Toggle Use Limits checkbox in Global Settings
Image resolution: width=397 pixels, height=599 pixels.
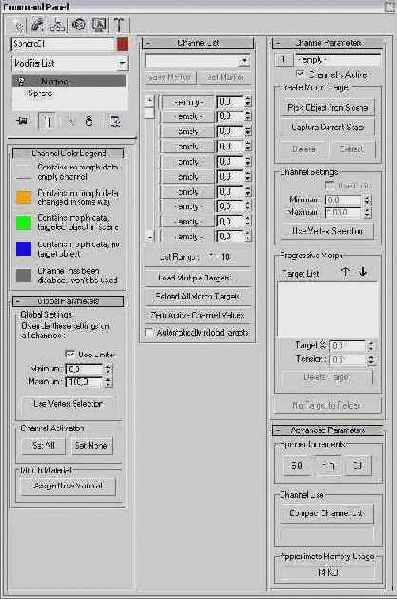click(70, 354)
